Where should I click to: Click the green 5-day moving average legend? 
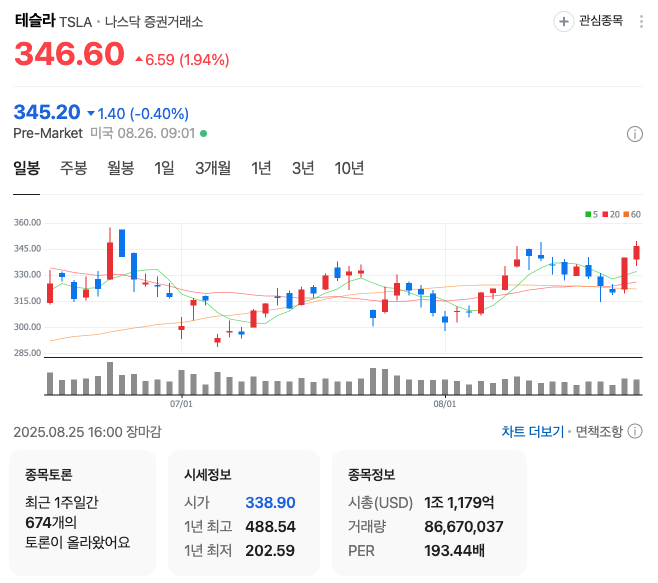(591, 214)
